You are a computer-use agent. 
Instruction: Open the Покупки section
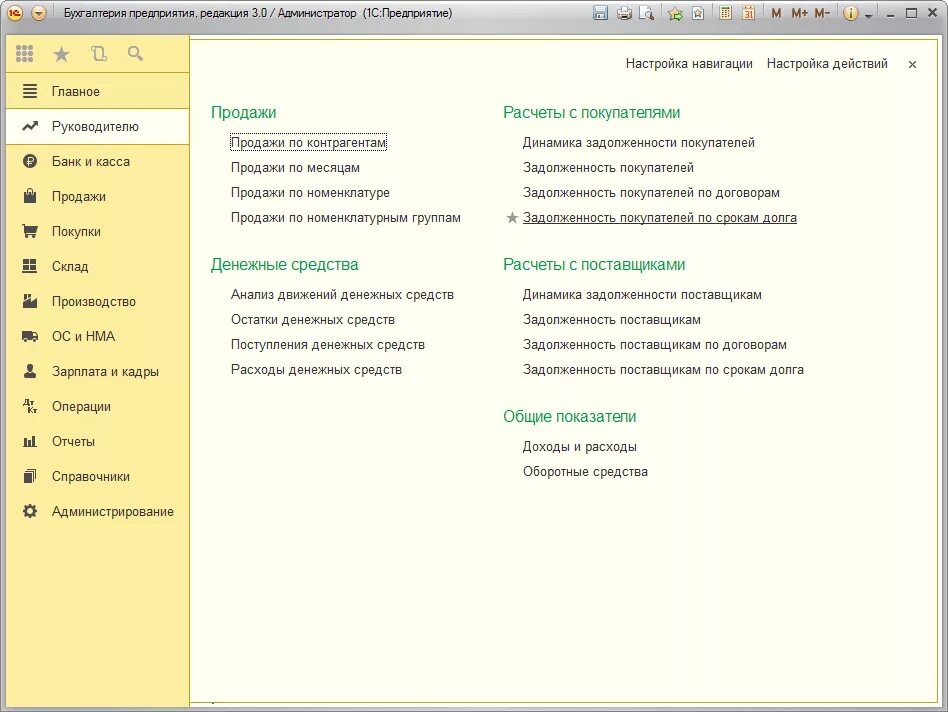click(98, 231)
